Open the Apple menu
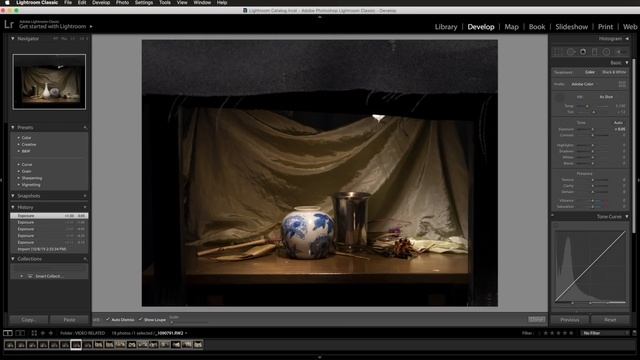 (x=7, y=2)
